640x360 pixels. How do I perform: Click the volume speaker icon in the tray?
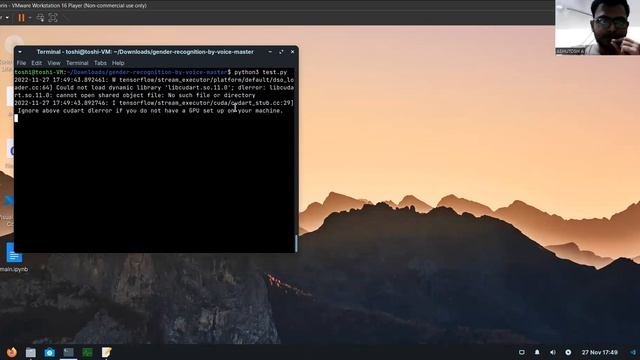click(553, 352)
